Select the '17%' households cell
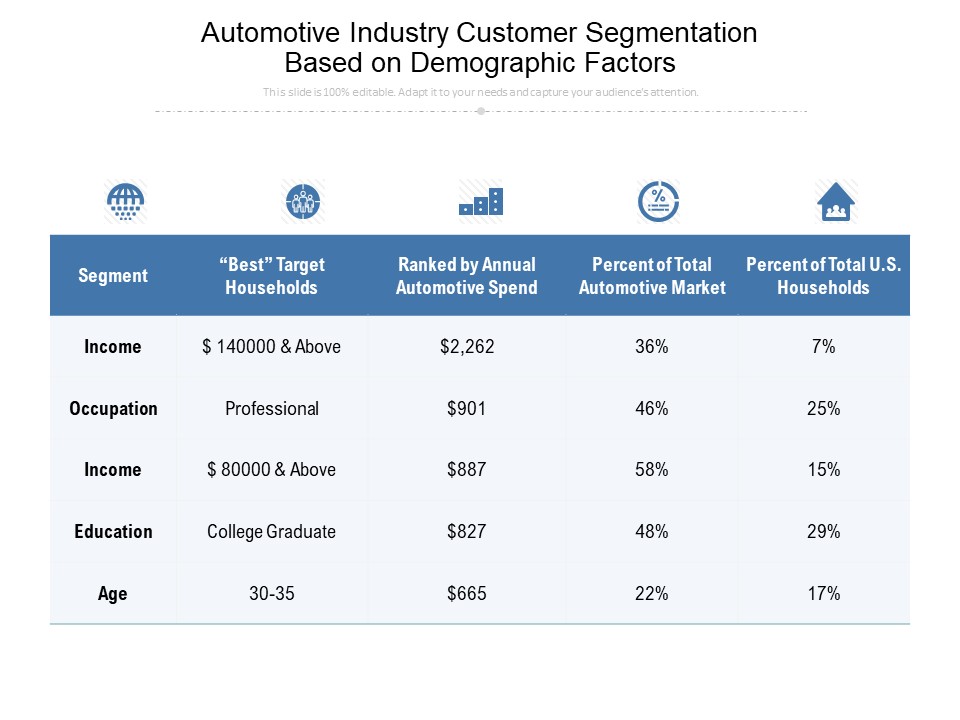Screen dimensions: 960x720 823,593
